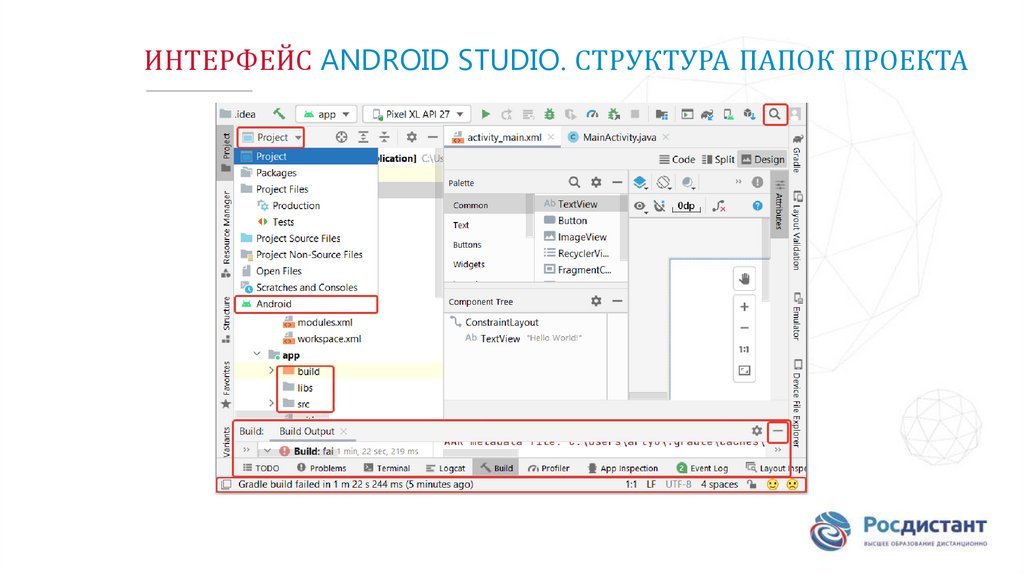The width and height of the screenshot is (1024, 574).
Task: Open Palette gear settings
Action: (x=596, y=182)
